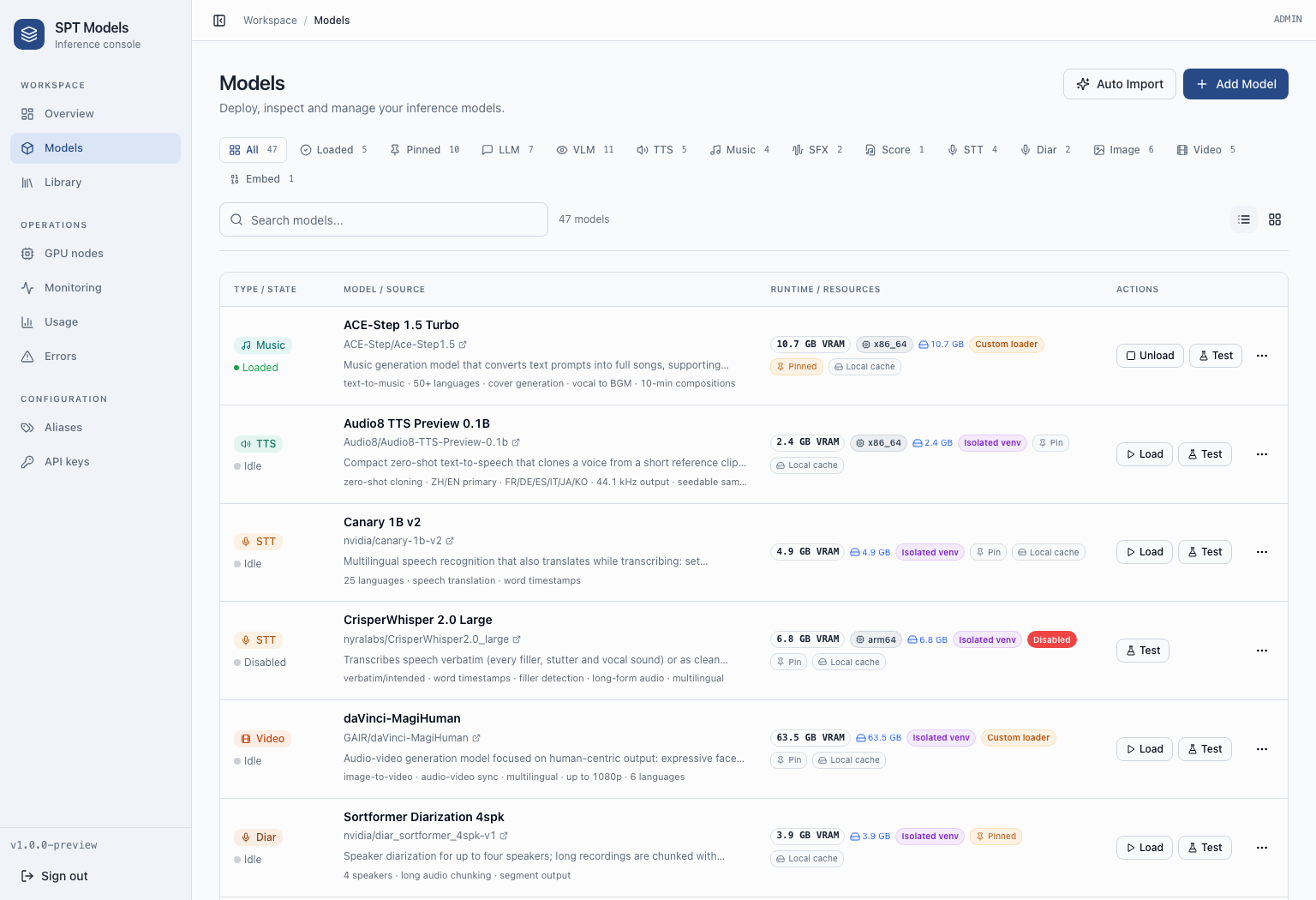Screen dimensions: 1316x900
Task: Focus the Search models field
Action: 384,219
